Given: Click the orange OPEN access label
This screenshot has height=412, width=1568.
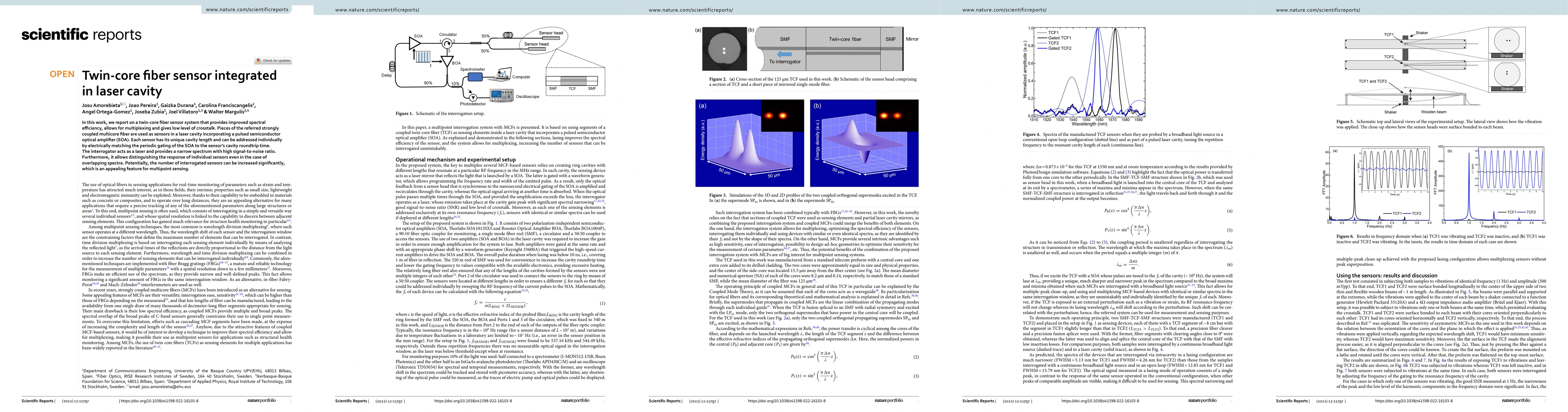Looking at the screenshot, I should coord(62,74).
